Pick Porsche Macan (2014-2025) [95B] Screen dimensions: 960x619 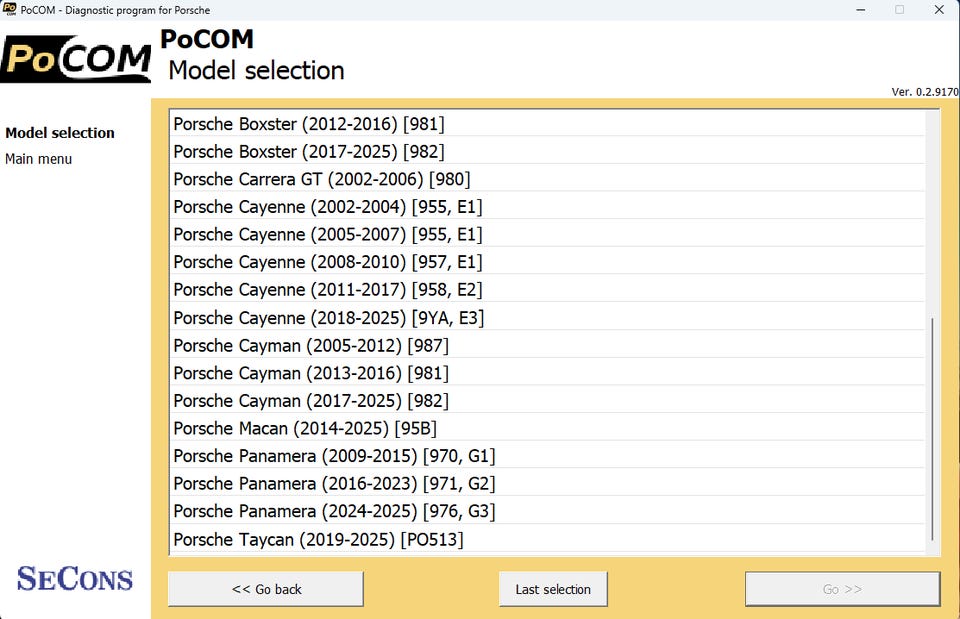pos(305,428)
